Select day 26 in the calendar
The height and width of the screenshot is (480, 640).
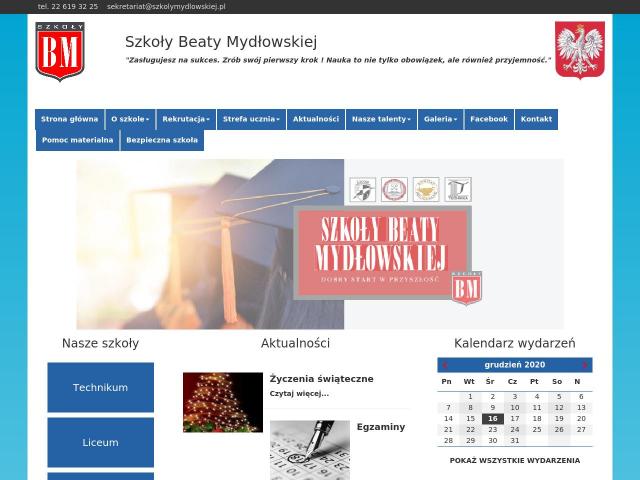(559, 430)
